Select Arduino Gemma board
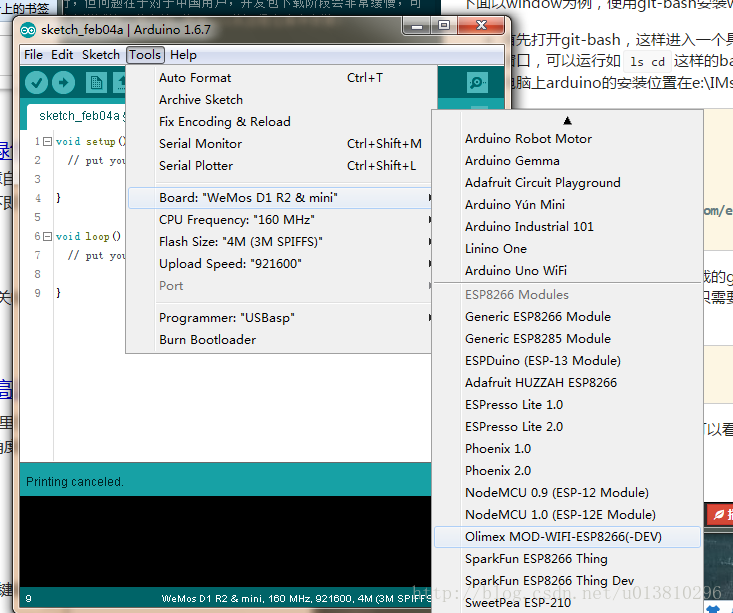 click(x=567, y=161)
